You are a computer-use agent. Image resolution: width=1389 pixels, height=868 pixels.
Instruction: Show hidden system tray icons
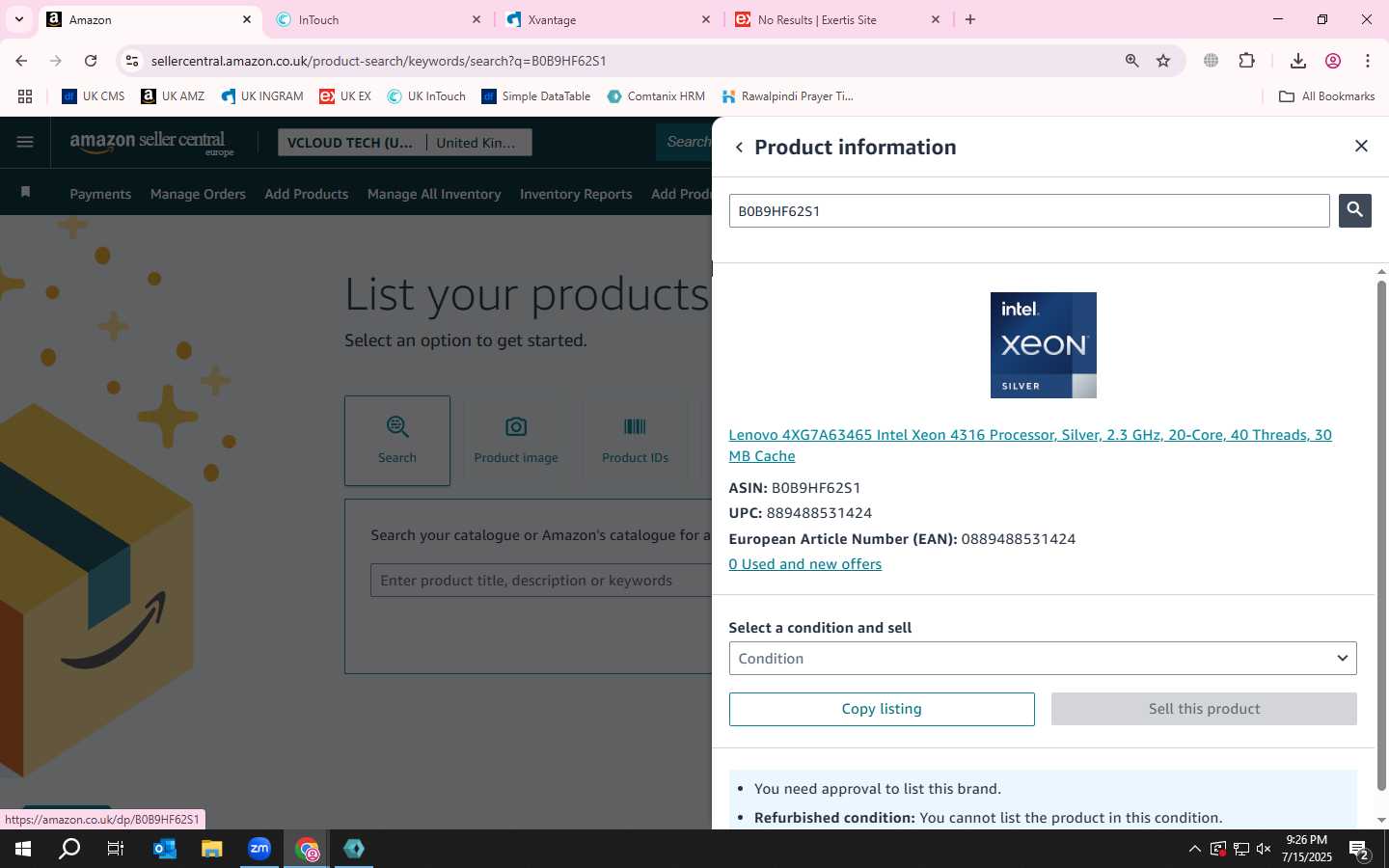point(1194,849)
